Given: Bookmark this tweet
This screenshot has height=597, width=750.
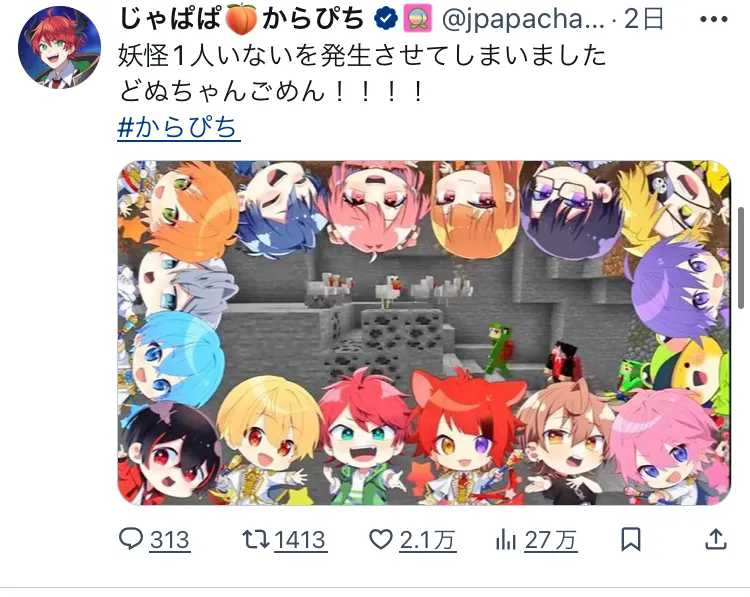Looking at the screenshot, I should coord(630,539).
